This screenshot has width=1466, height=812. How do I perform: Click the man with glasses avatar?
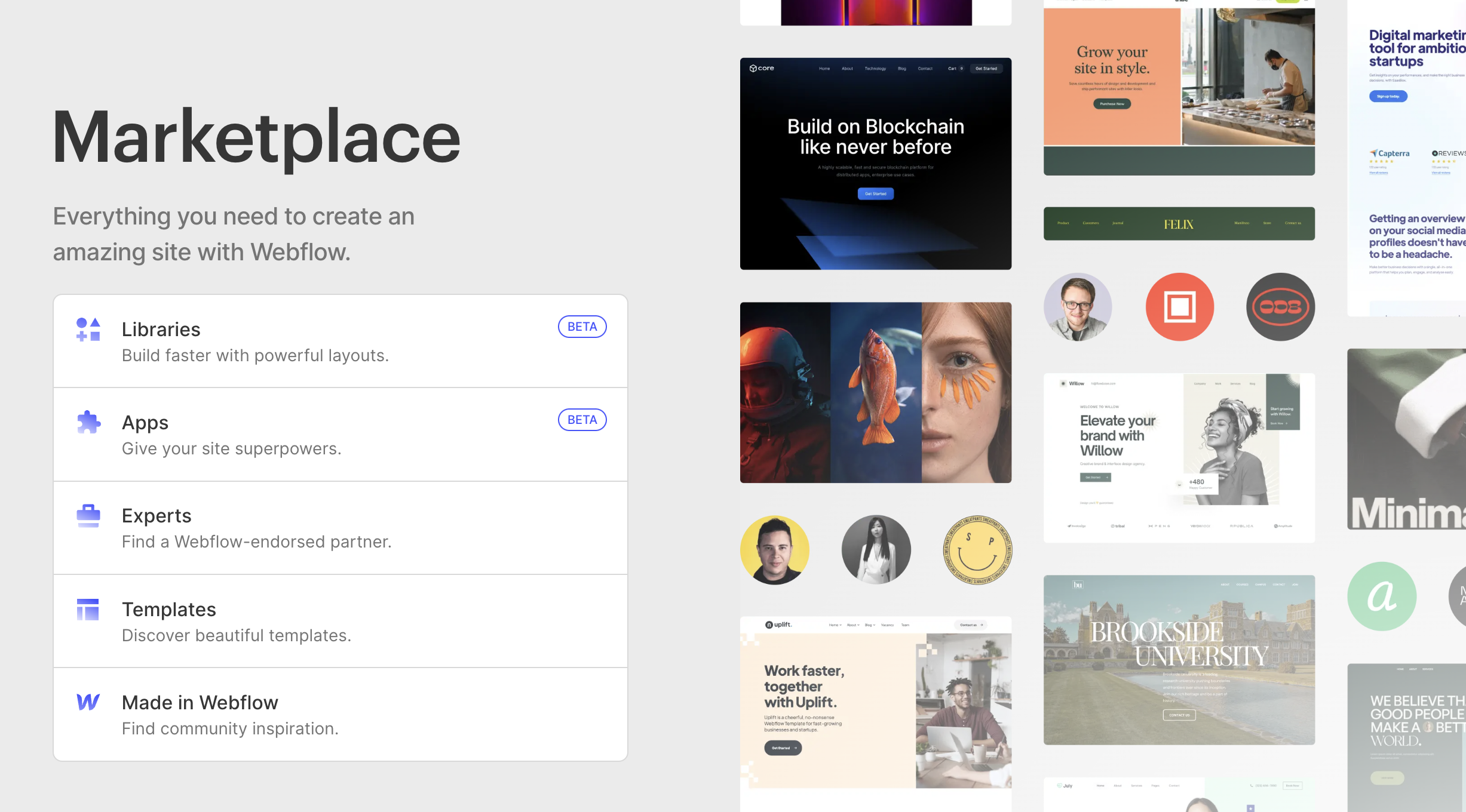pyautogui.click(x=1078, y=307)
